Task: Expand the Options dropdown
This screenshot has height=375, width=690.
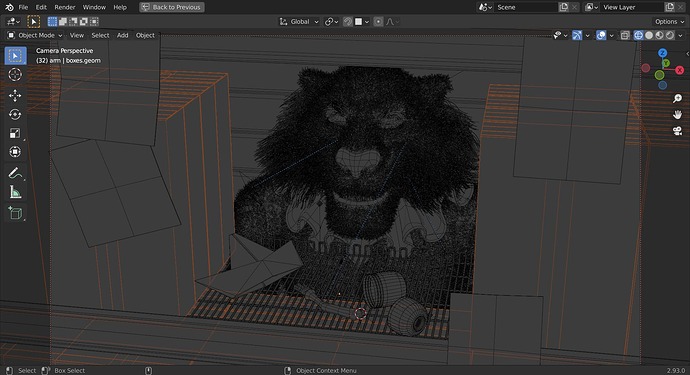Action: click(669, 22)
